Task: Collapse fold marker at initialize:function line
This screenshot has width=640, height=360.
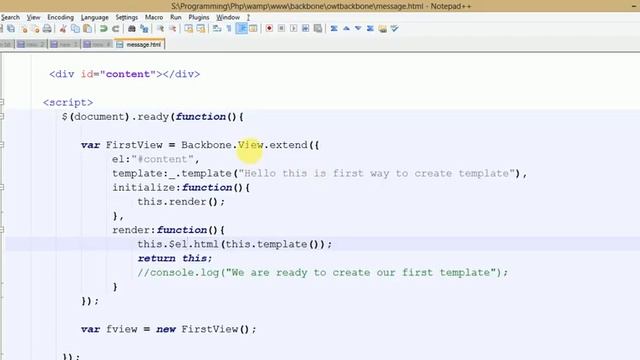Action: coord(2,187)
